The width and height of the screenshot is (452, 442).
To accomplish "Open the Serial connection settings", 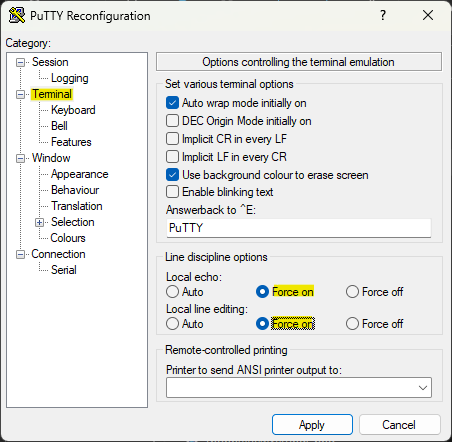I will [64, 270].
